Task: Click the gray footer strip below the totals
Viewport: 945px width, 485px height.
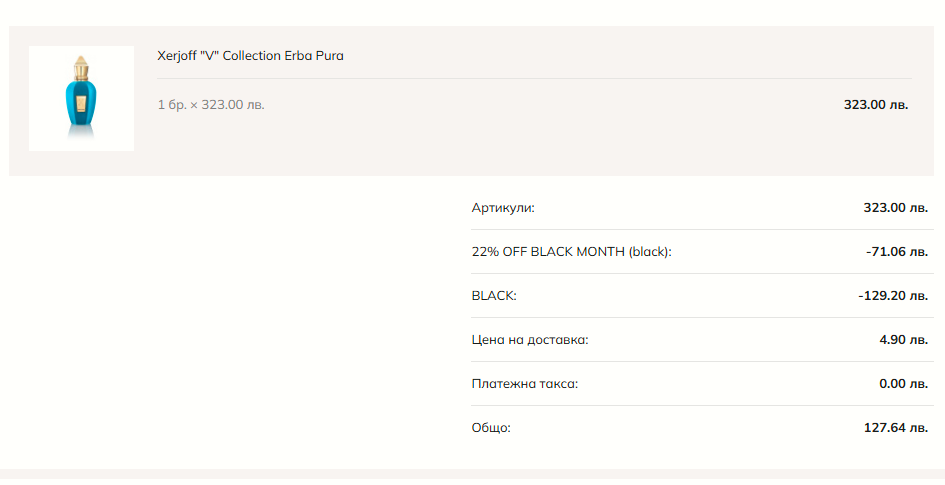Action: tap(472, 476)
